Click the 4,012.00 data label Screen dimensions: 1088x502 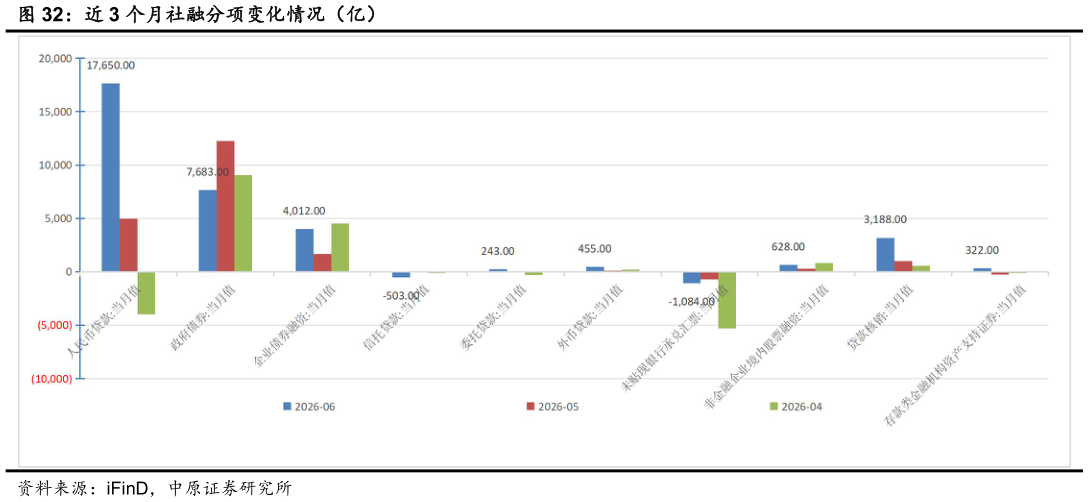304,210
